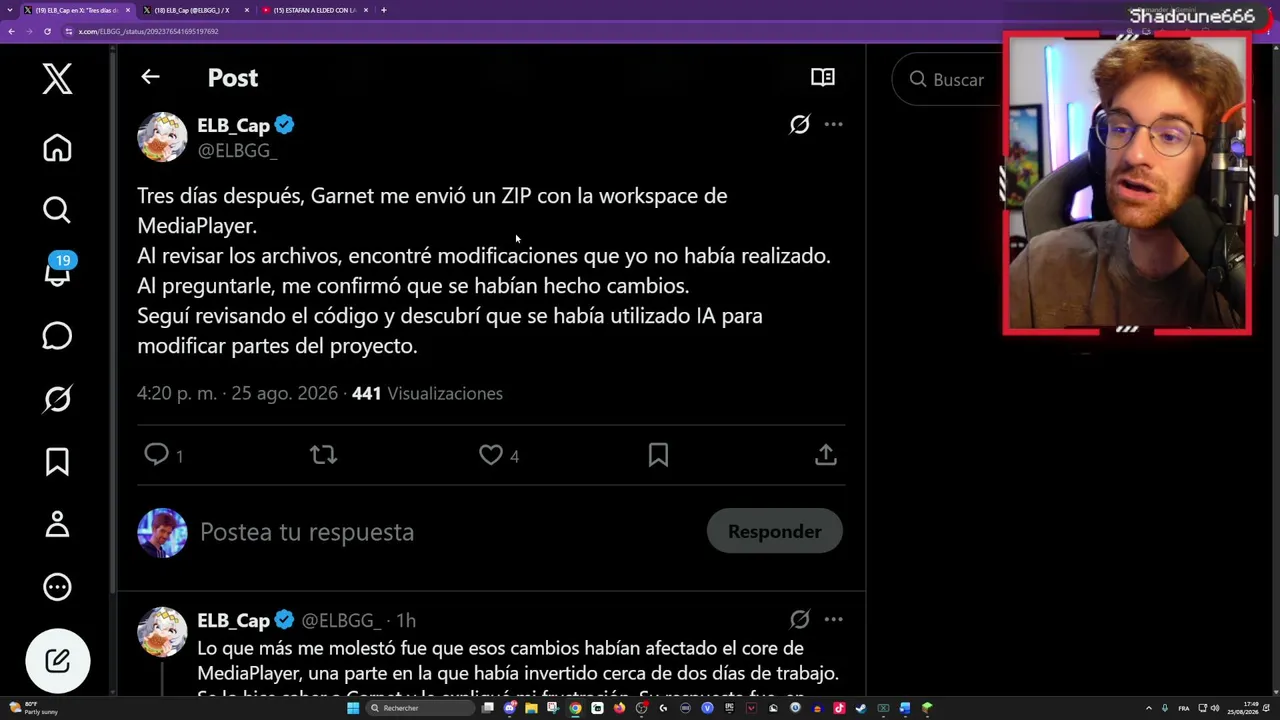Repost the main post
This screenshot has width=1280, height=720.
(323, 456)
